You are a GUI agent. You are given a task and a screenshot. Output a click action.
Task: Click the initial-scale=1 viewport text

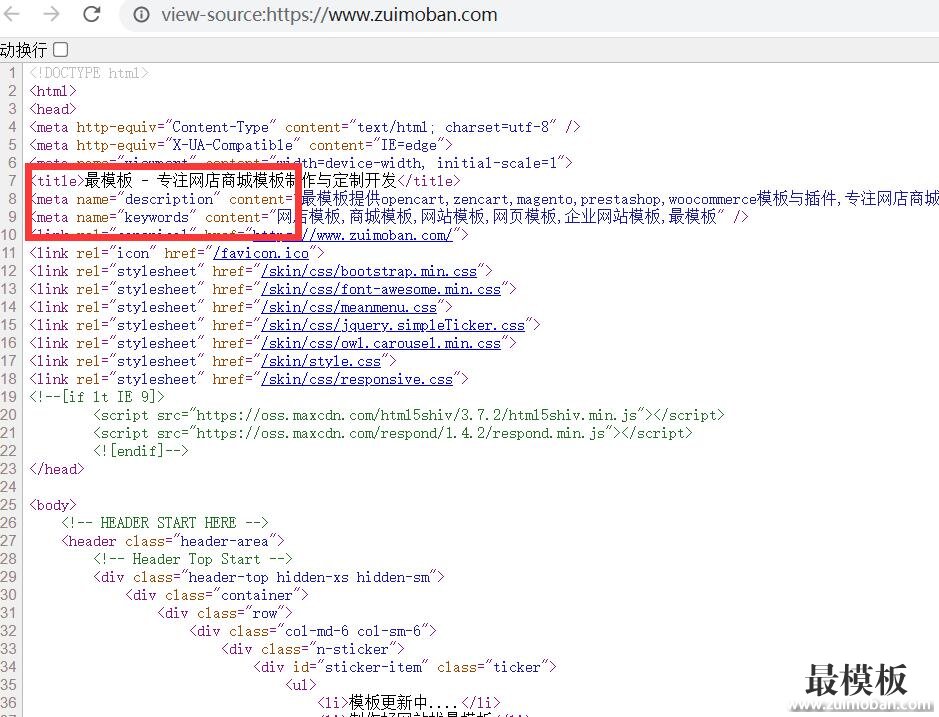(500, 163)
